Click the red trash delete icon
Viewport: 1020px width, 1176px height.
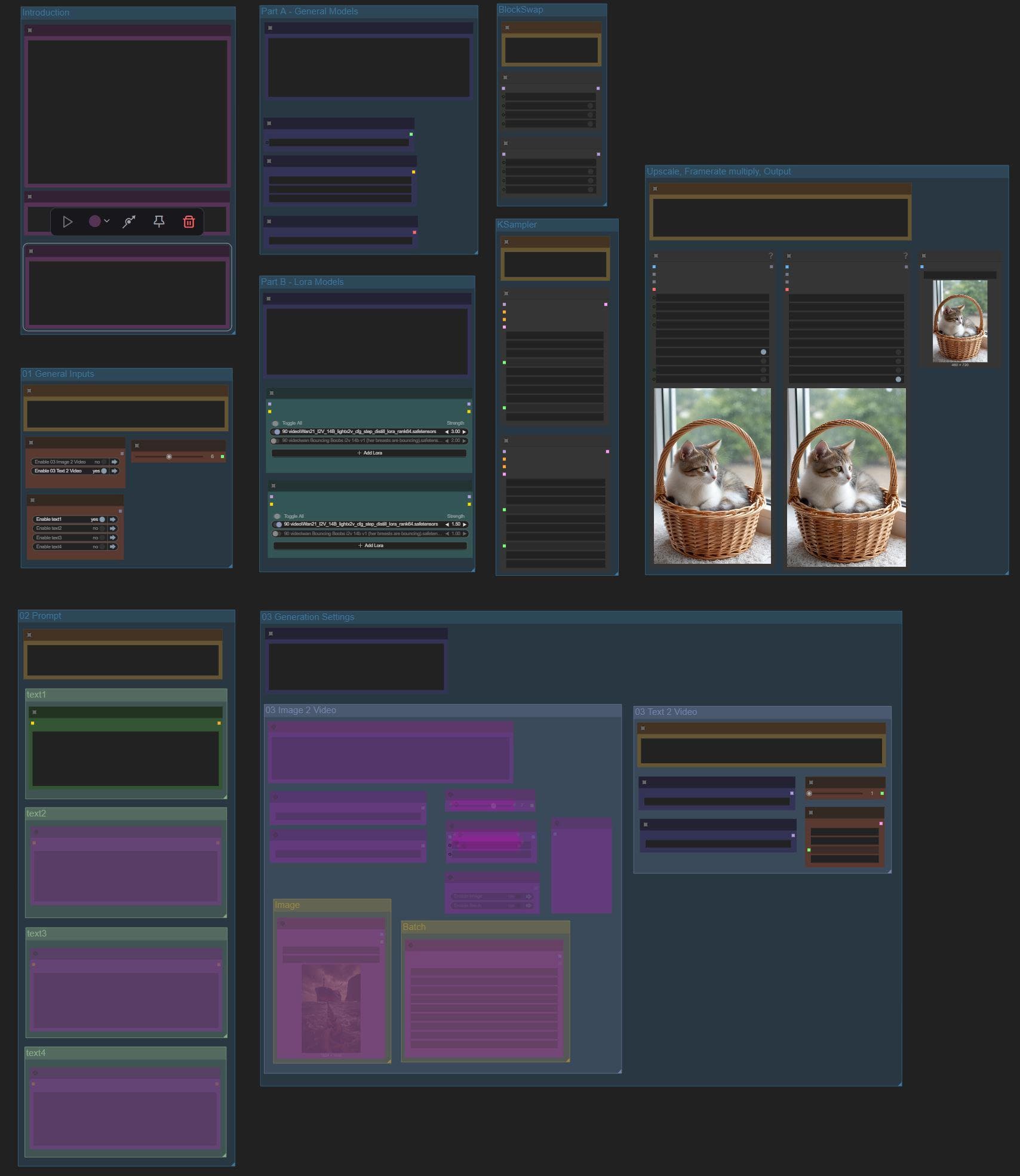click(189, 222)
